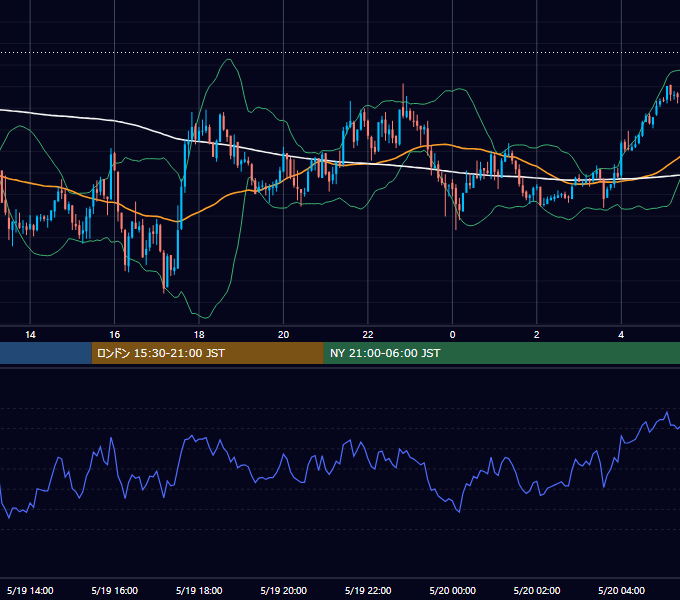This screenshot has height=600, width=680.
Task: Click the upper chart time label 16
Action: (114, 335)
